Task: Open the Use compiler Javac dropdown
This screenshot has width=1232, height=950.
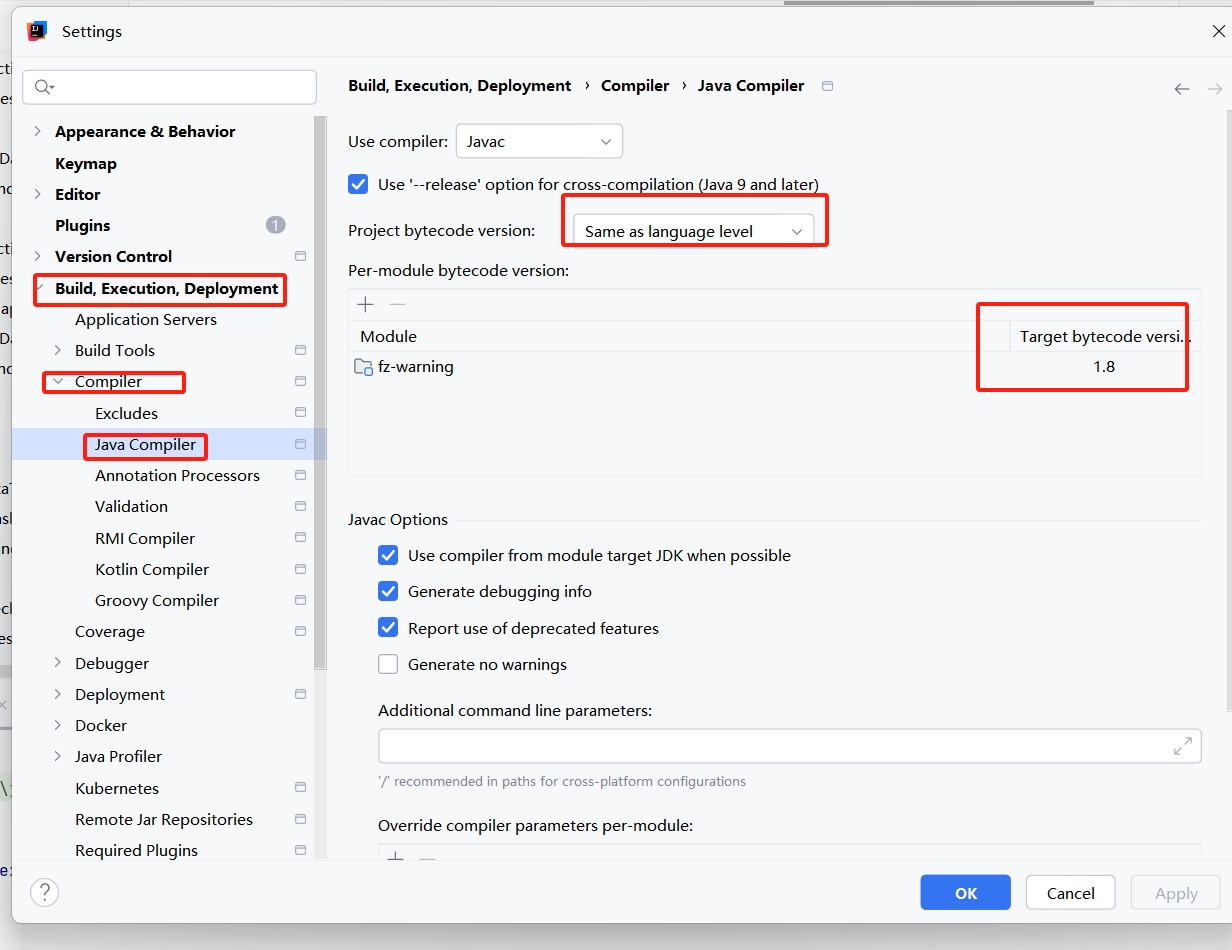Action: point(539,141)
